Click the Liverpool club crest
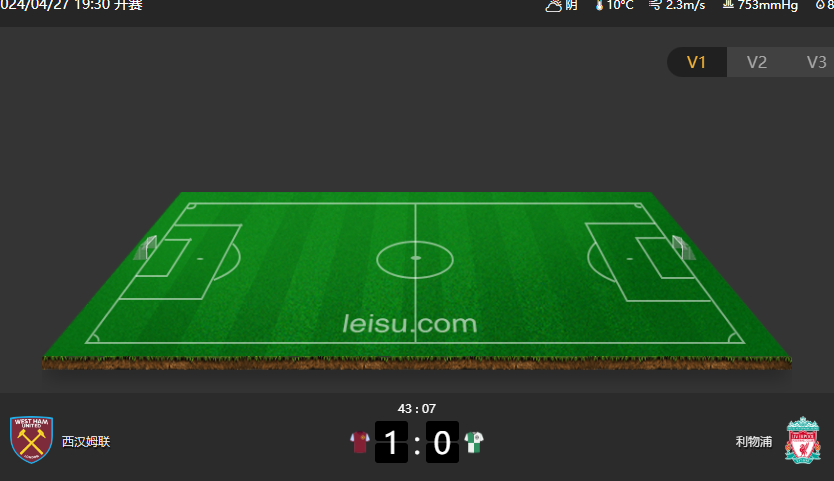The width and height of the screenshot is (834, 481). (803, 440)
